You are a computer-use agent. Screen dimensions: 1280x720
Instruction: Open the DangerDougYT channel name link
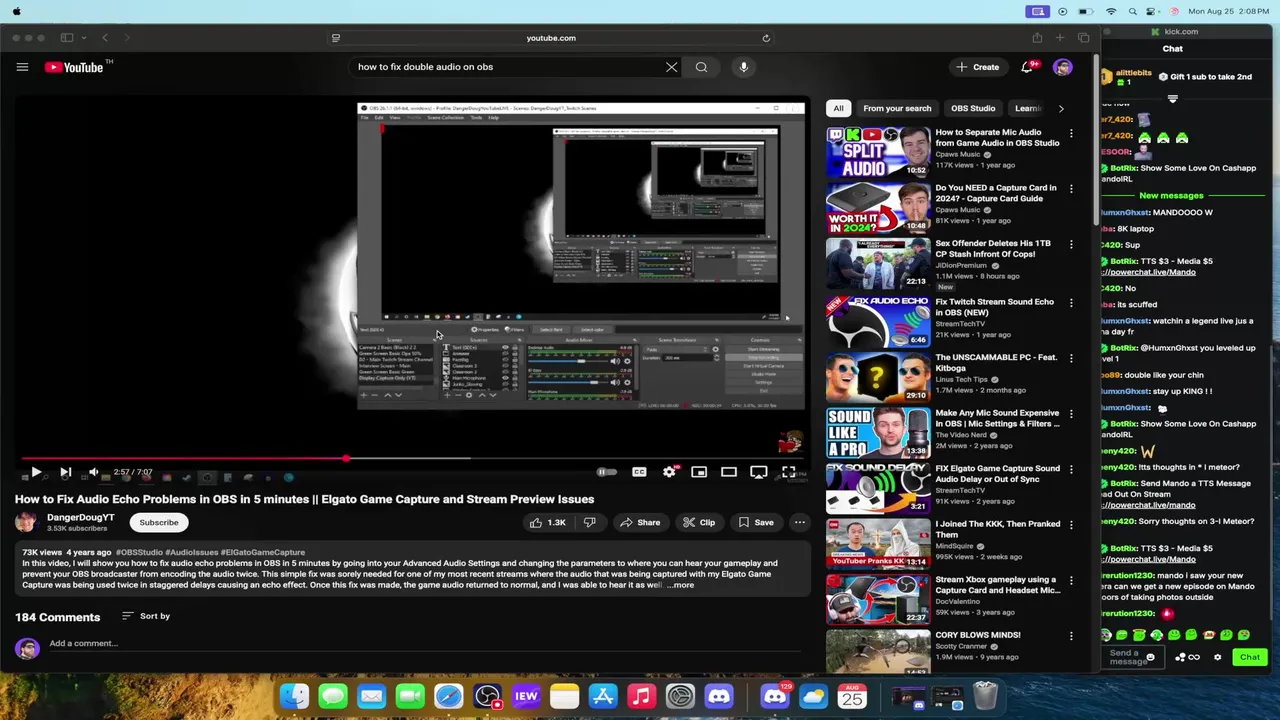coord(81,517)
